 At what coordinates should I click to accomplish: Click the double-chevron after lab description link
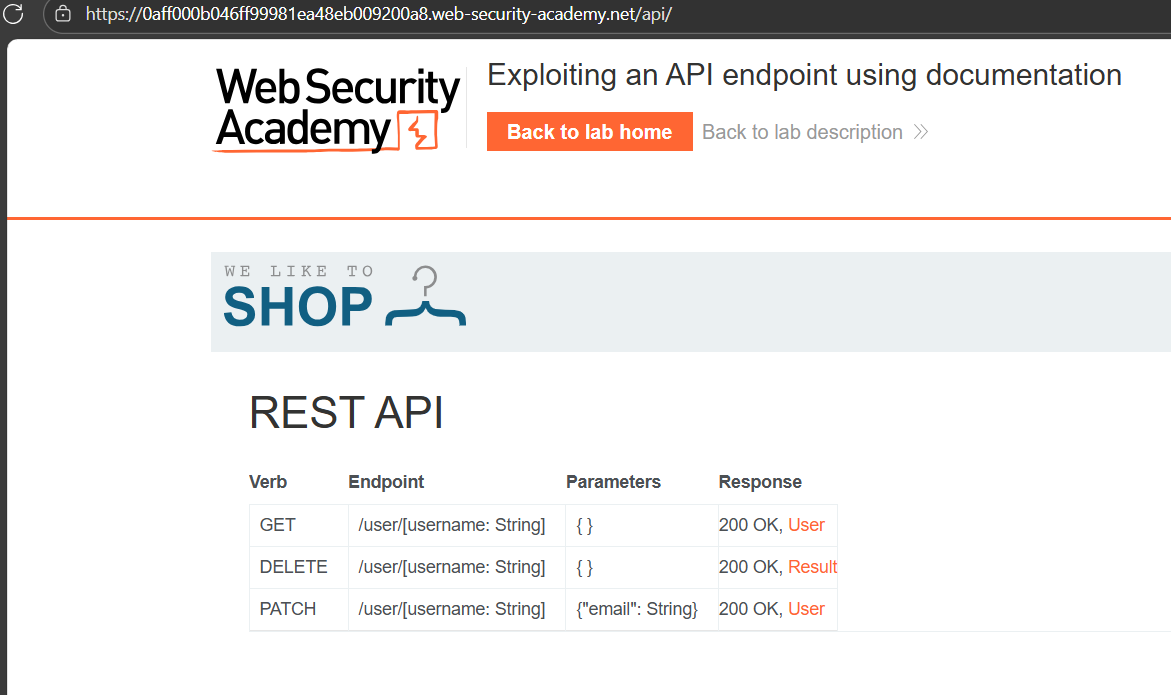[x=922, y=131]
